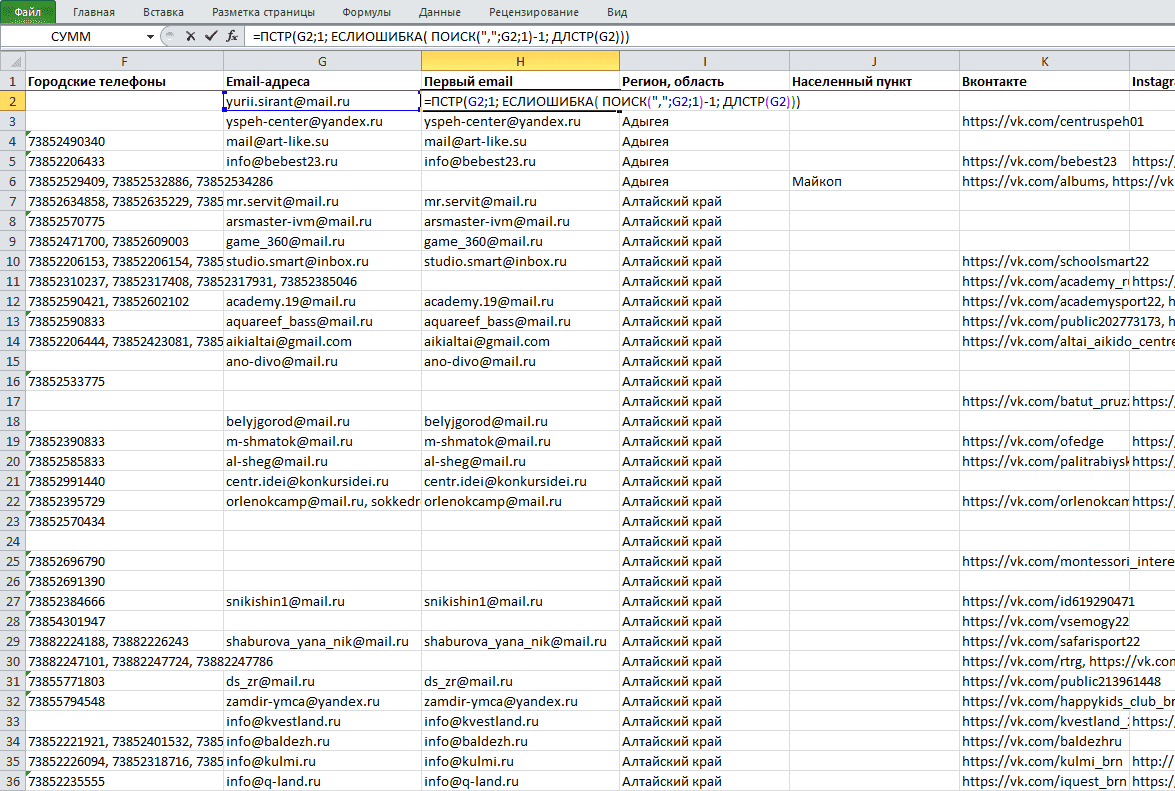Select G cell belyjgorod@mail.ru
The width and height of the screenshot is (1175, 791).
coord(322,422)
